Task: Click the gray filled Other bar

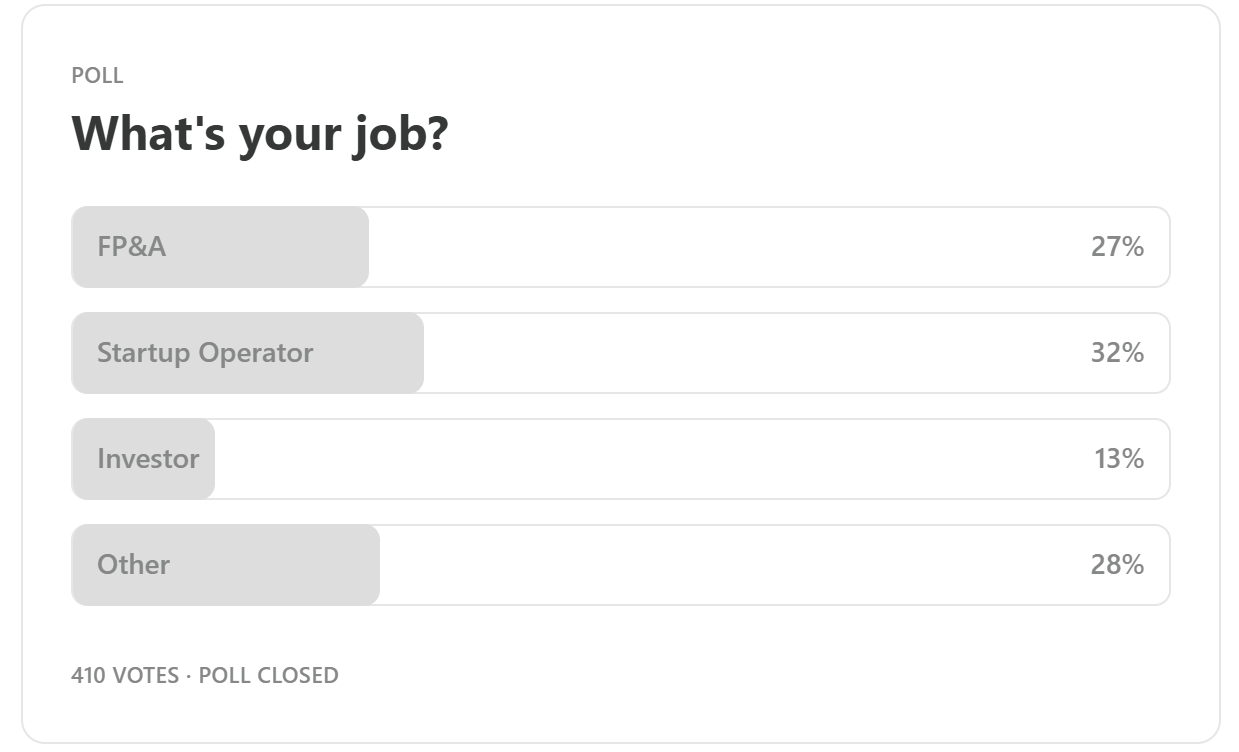Action: 226,565
